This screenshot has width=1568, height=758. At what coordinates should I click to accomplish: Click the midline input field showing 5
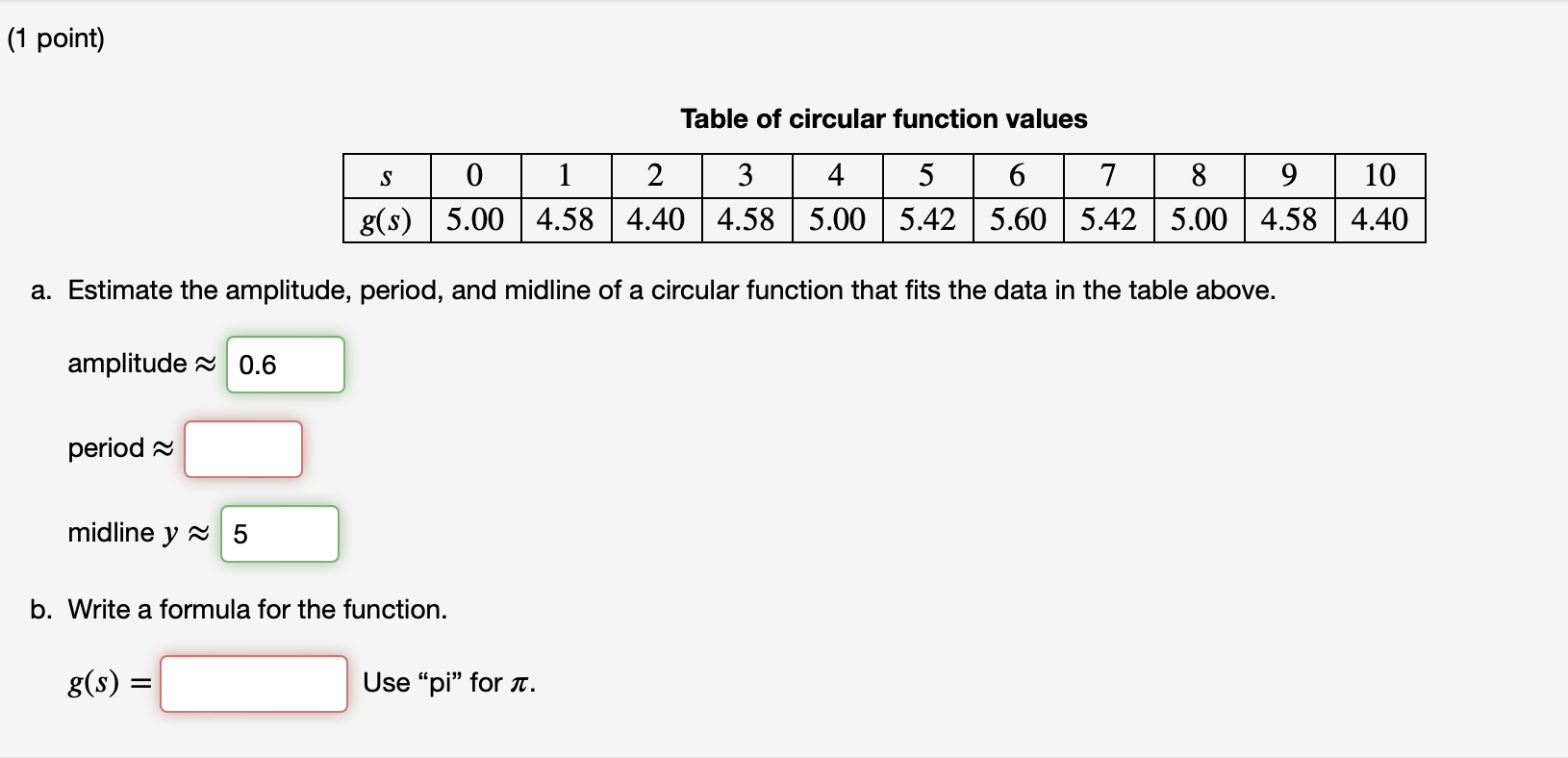[279, 534]
